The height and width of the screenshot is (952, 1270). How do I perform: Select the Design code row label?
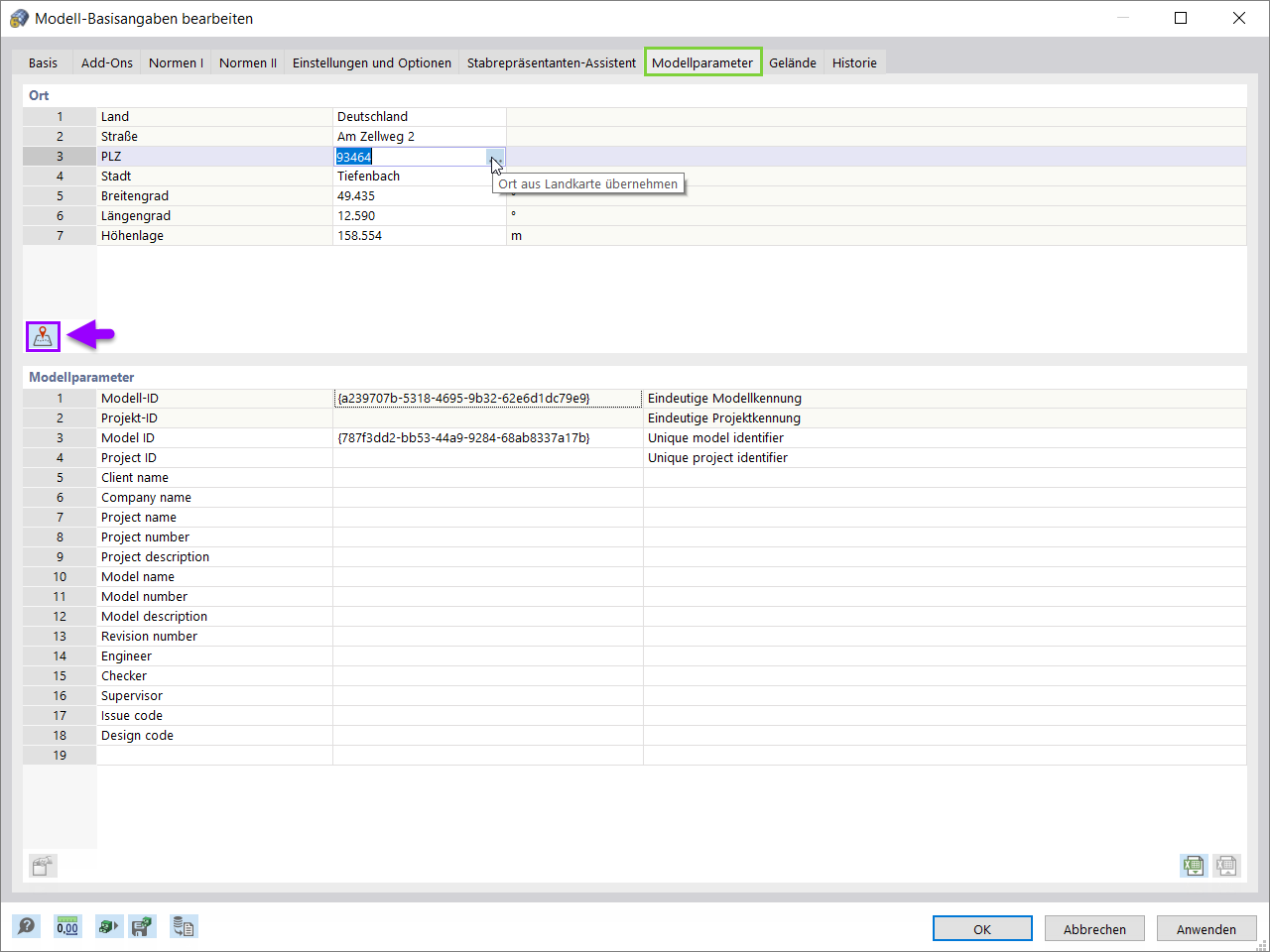[x=137, y=736]
